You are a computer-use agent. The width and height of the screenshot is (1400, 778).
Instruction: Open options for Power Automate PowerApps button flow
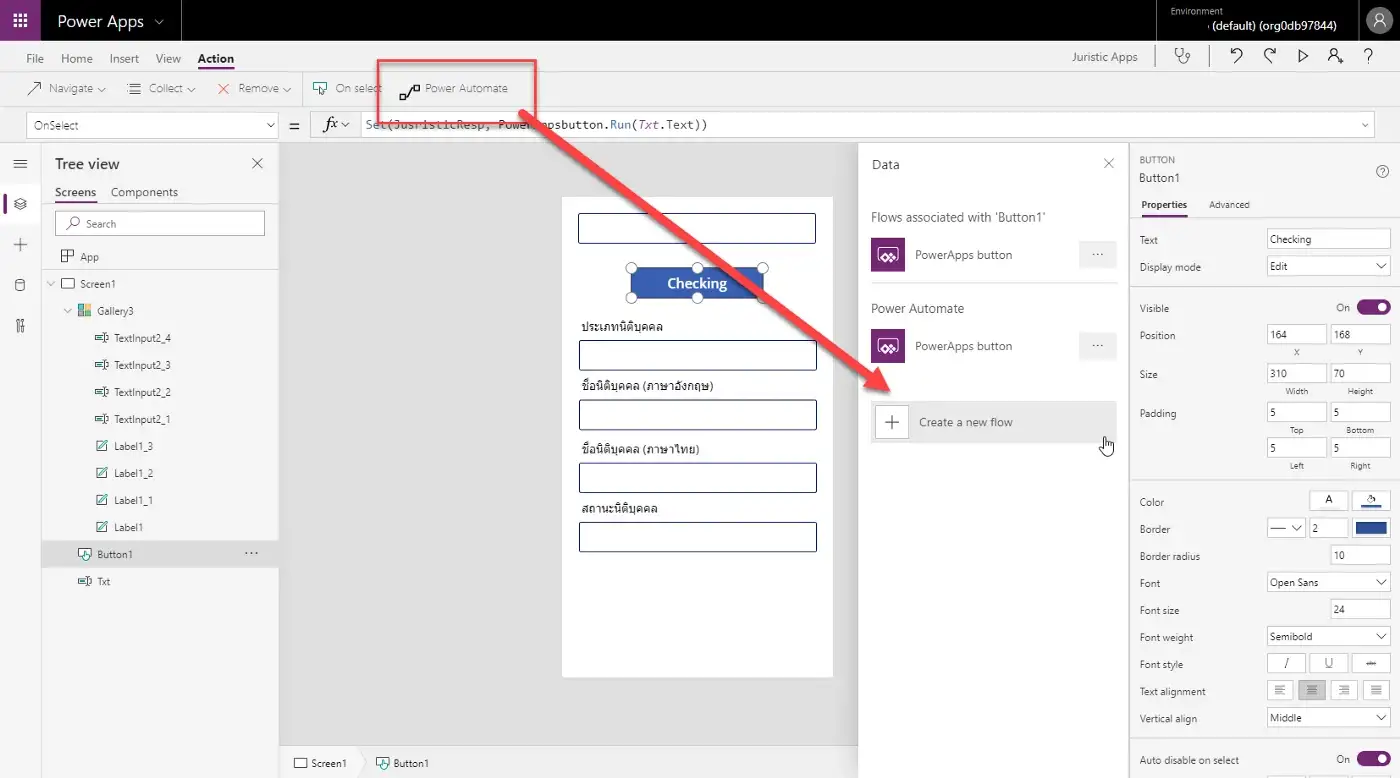point(1097,346)
